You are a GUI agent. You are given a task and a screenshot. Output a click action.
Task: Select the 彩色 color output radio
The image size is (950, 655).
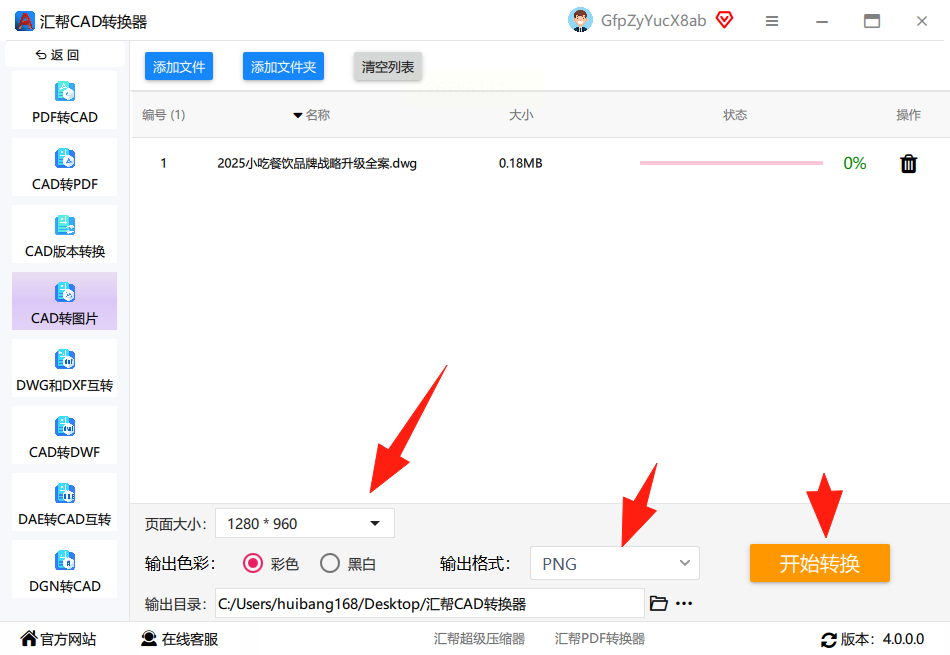(253, 564)
